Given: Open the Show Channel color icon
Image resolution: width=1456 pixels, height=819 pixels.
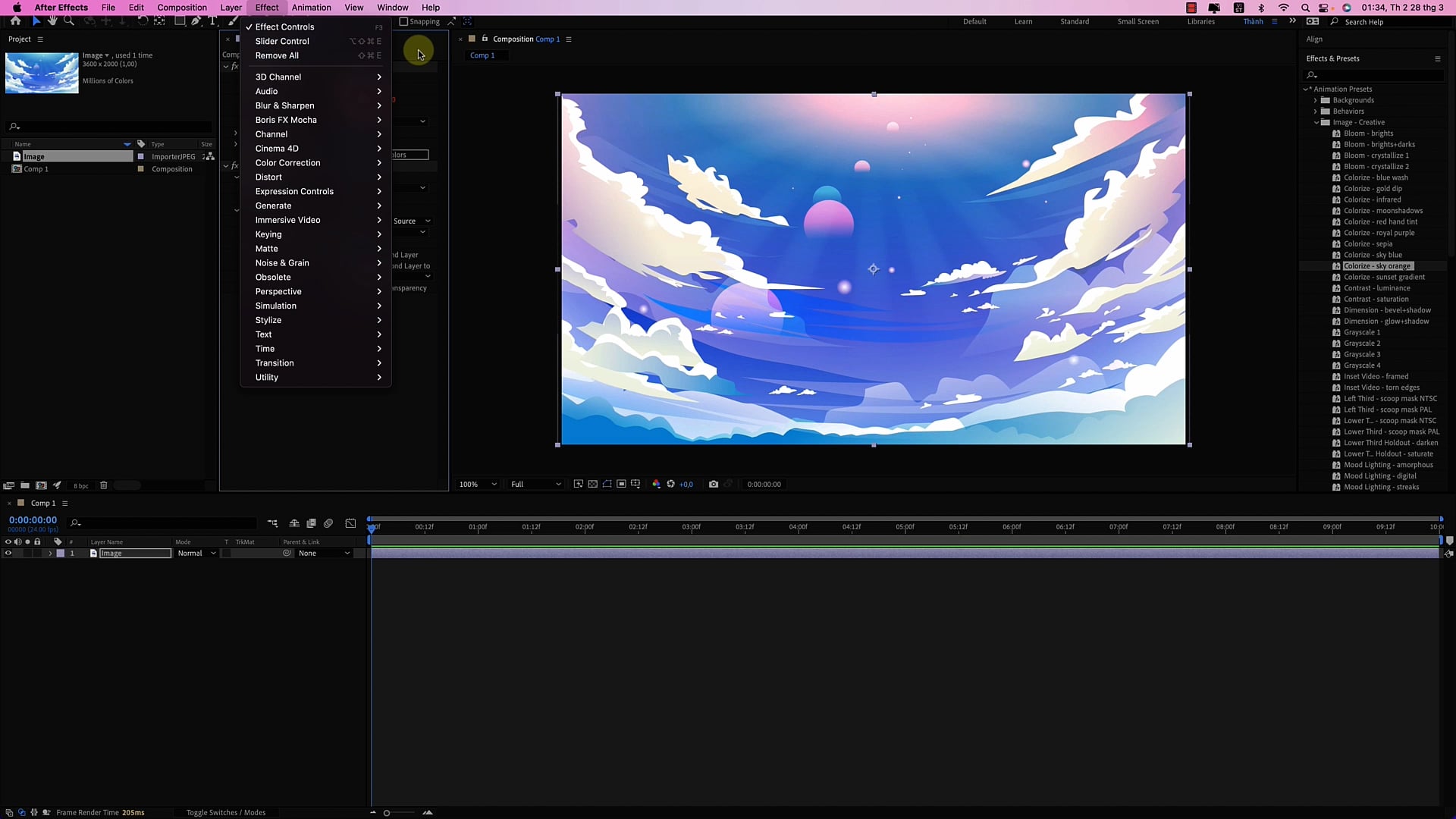Looking at the screenshot, I should tap(657, 485).
